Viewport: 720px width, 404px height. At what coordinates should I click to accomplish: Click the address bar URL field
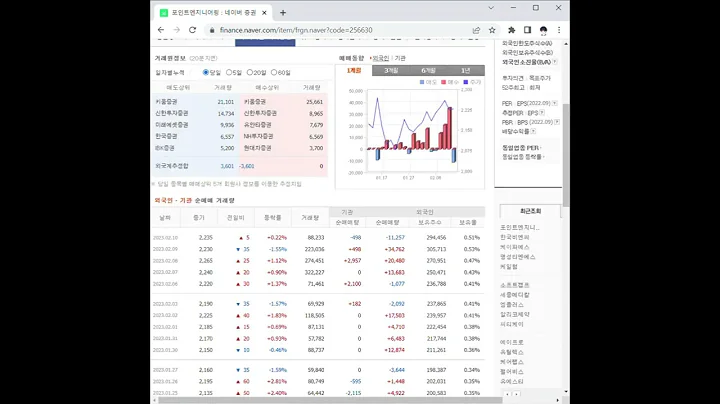(x=342, y=30)
